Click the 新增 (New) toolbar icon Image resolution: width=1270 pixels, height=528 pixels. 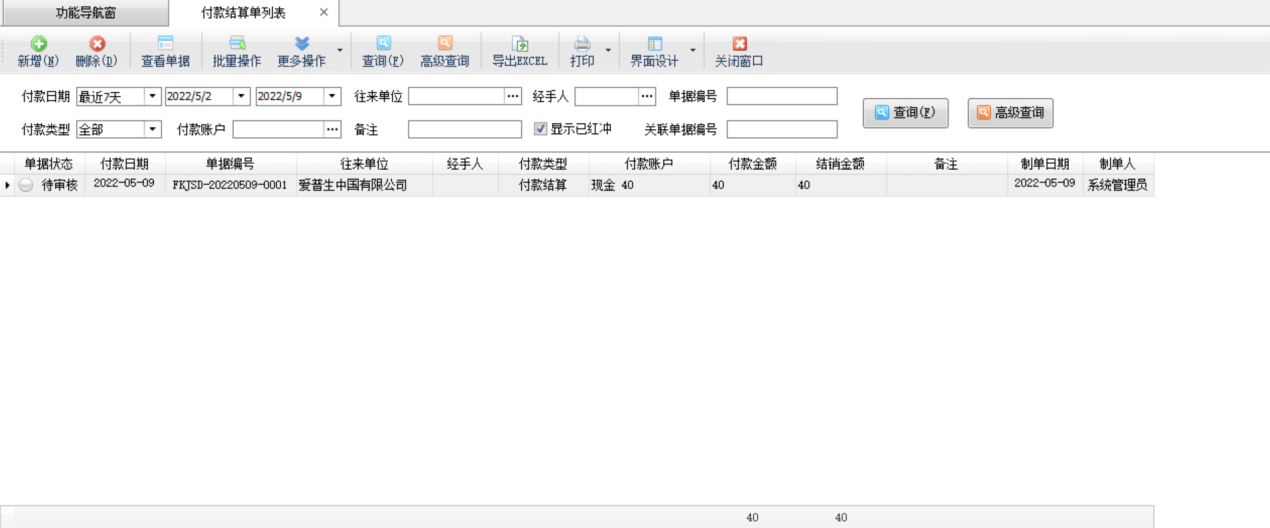tap(38, 45)
